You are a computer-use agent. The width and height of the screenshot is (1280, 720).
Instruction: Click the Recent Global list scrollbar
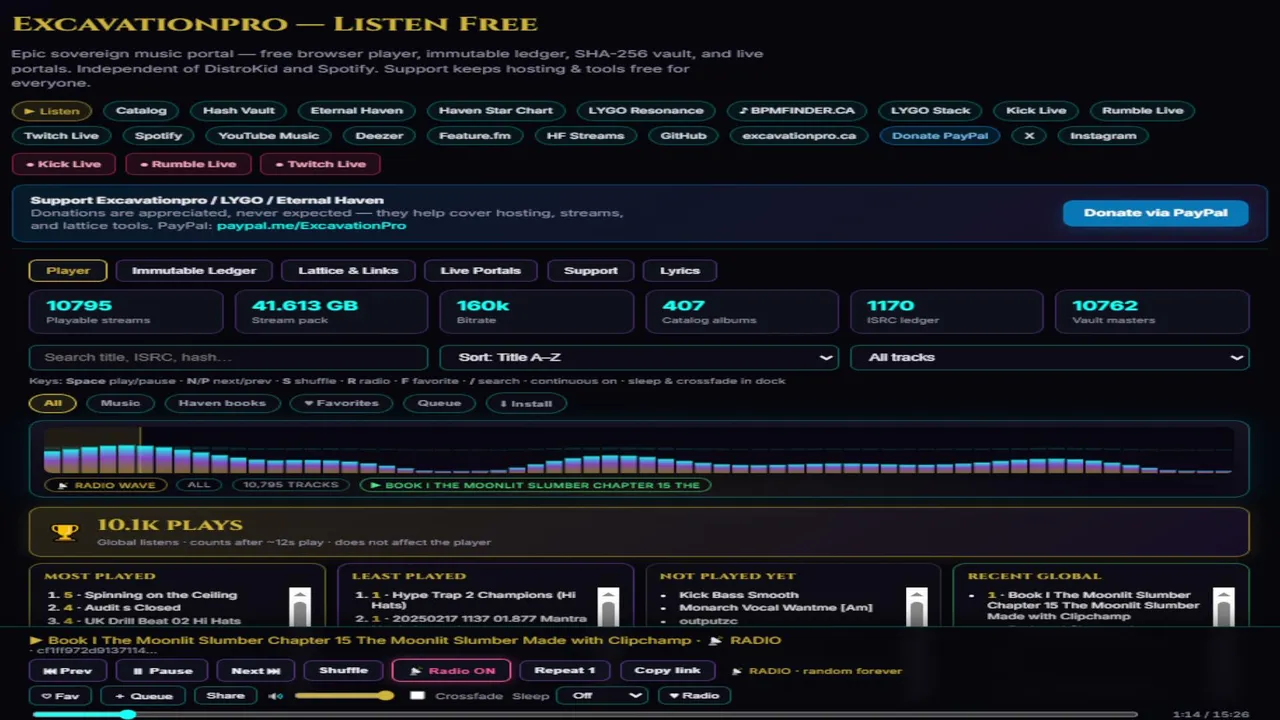[1223, 606]
